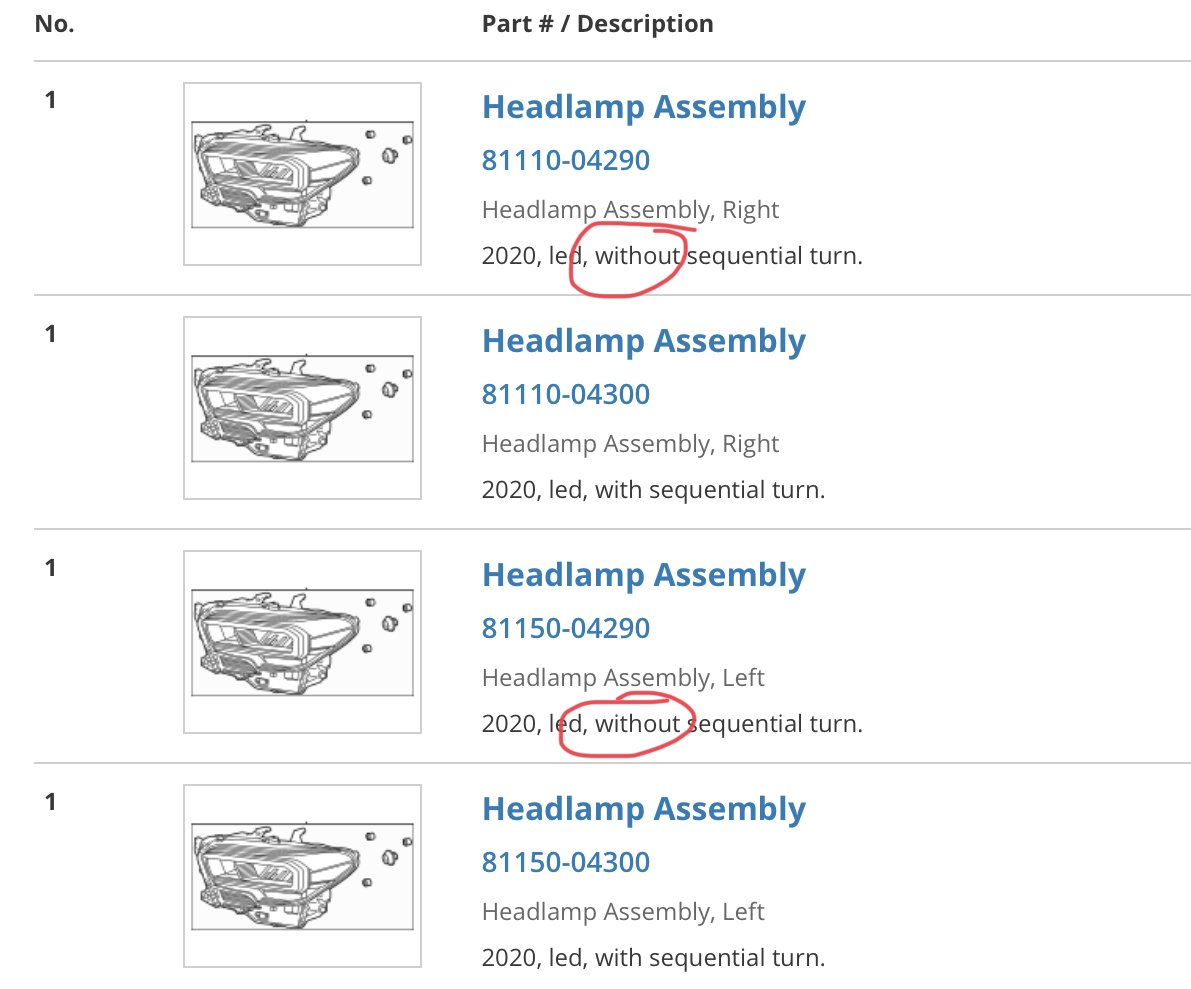Open part number 81150-04300 link
The height and width of the screenshot is (989, 1191).
tap(566, 862)
